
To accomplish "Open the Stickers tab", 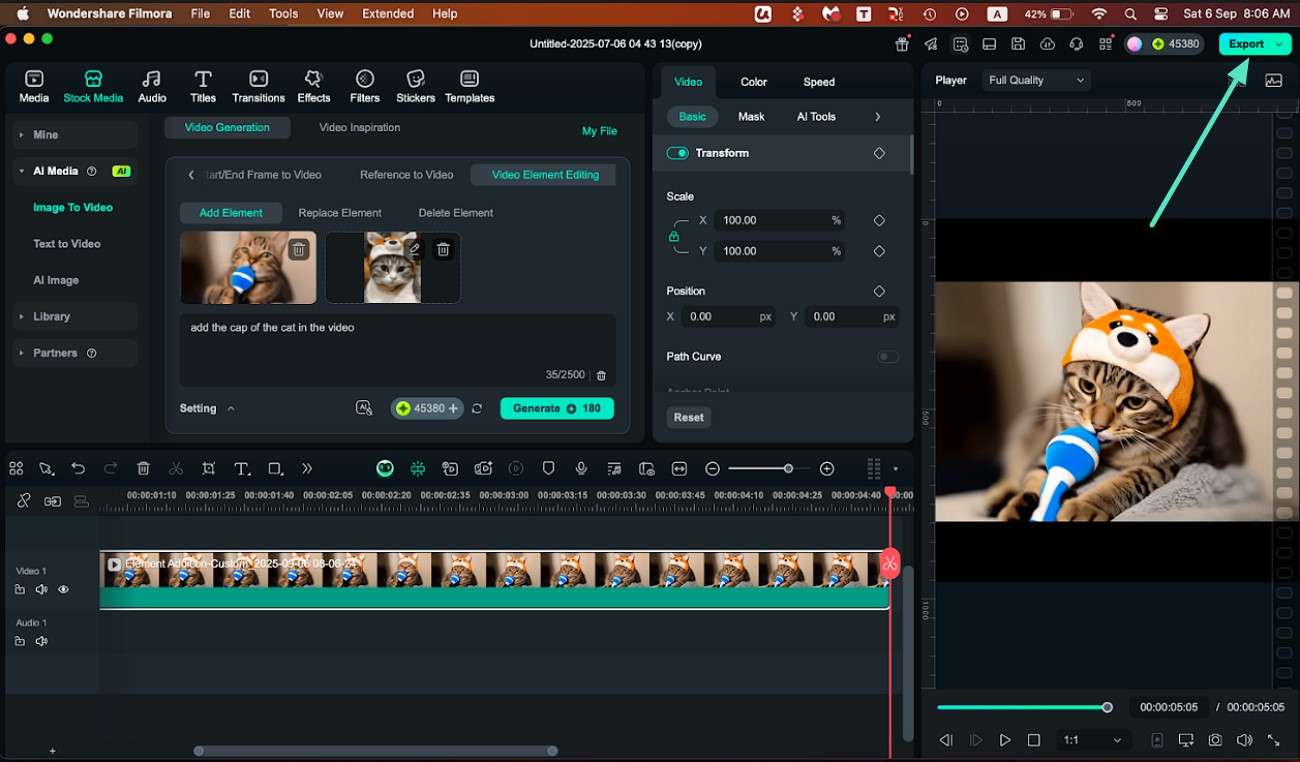I will click(415, 86).
